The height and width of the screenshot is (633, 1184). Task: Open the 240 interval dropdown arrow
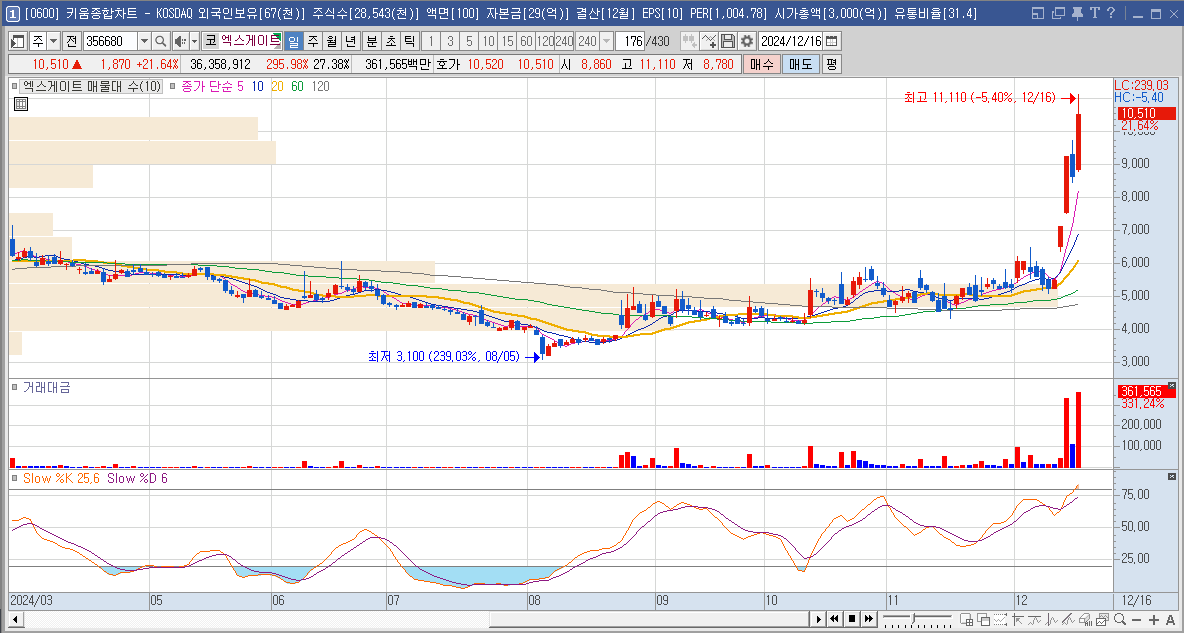pos(606,41)
